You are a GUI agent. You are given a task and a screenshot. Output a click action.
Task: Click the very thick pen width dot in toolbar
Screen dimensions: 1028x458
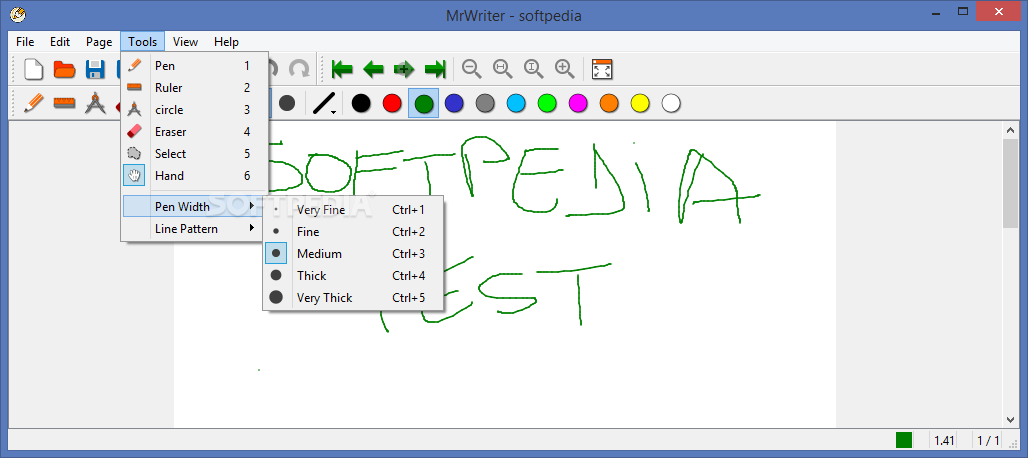pyautogui.click(x=287, y=104)
